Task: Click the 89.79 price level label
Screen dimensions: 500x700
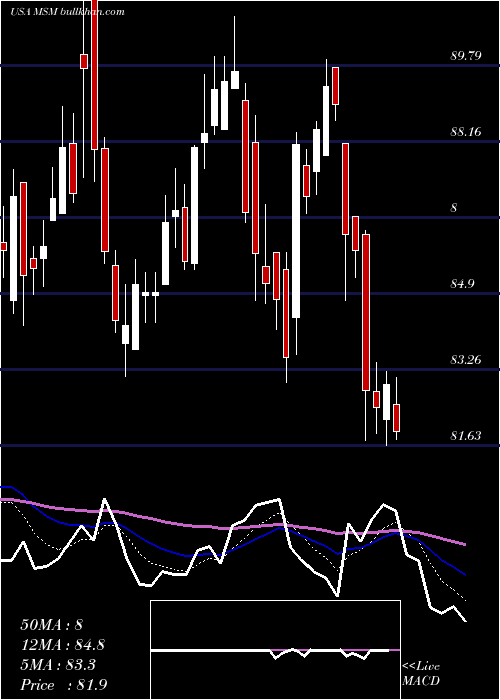Action: pos(466,56)
